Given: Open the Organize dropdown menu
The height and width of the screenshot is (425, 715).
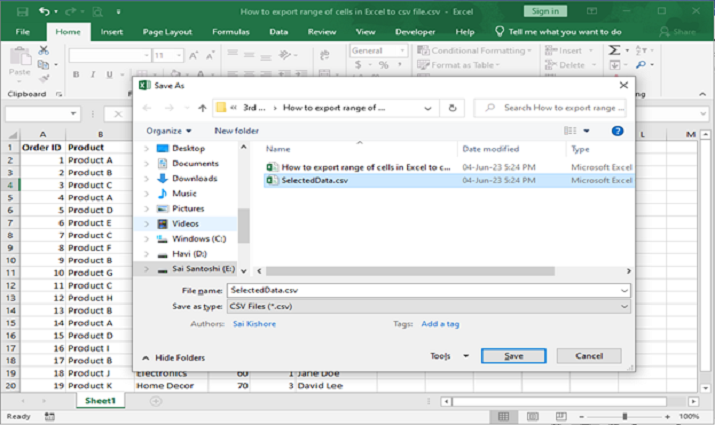Looking at the screenshot, I should click(x=169, y=131).
